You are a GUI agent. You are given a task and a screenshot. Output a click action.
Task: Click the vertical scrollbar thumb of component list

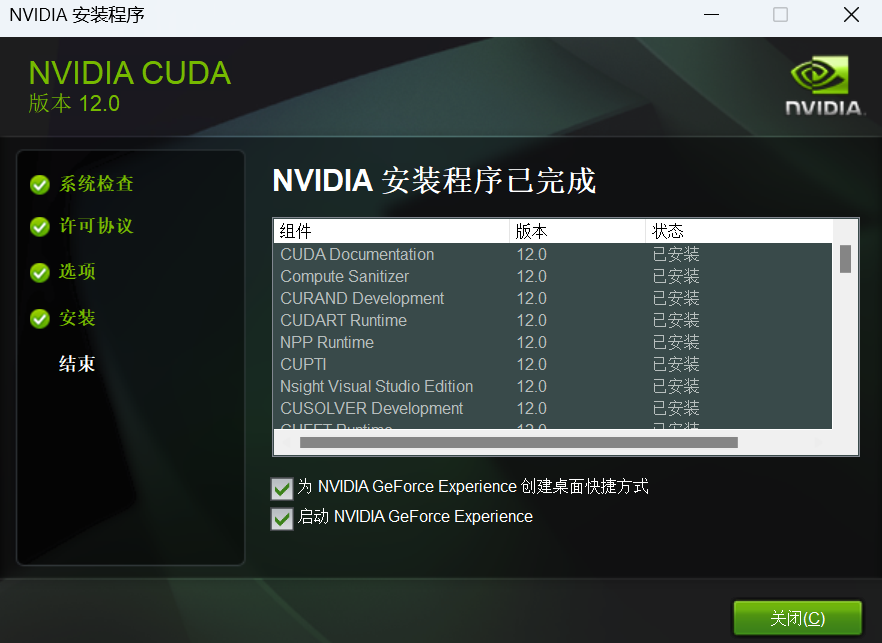point(845,259)
